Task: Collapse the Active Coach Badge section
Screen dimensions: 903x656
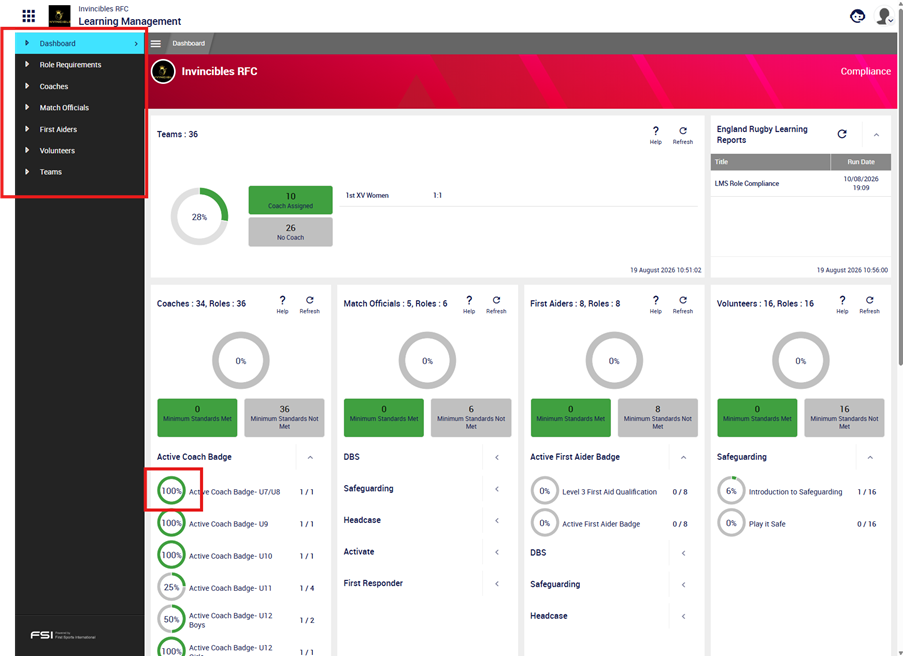Action: tap(310, 457)
